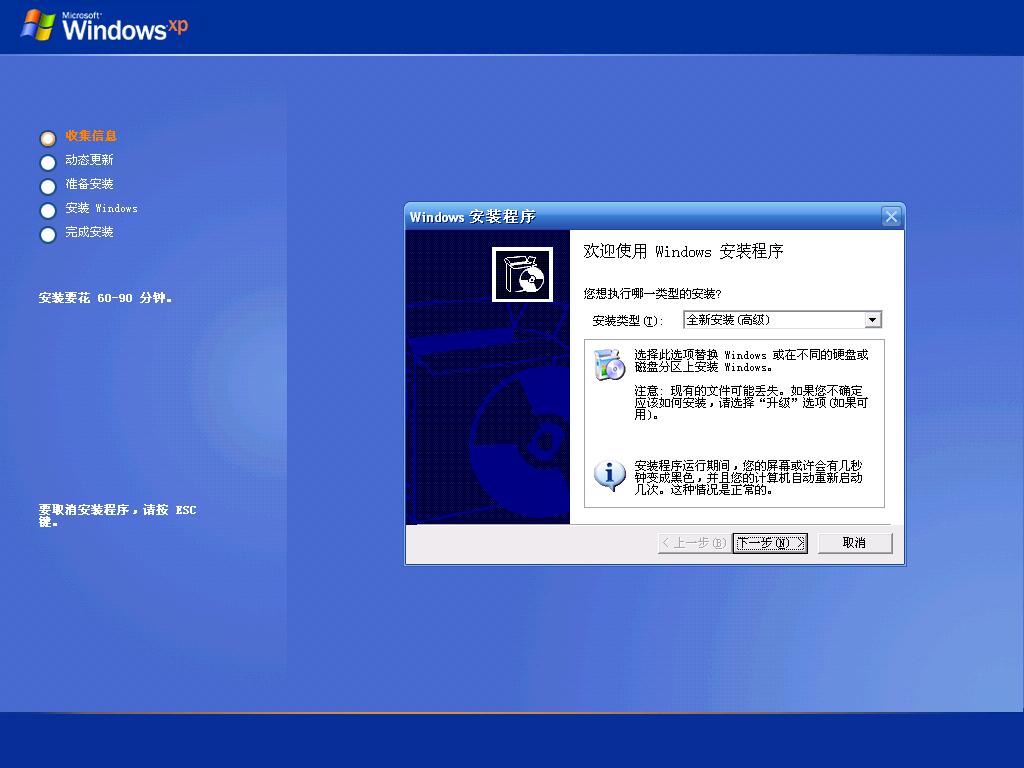Click the 选择此选项替换 Windows description text
Viewport: 1024px width, 768px height.
(751, 360)
